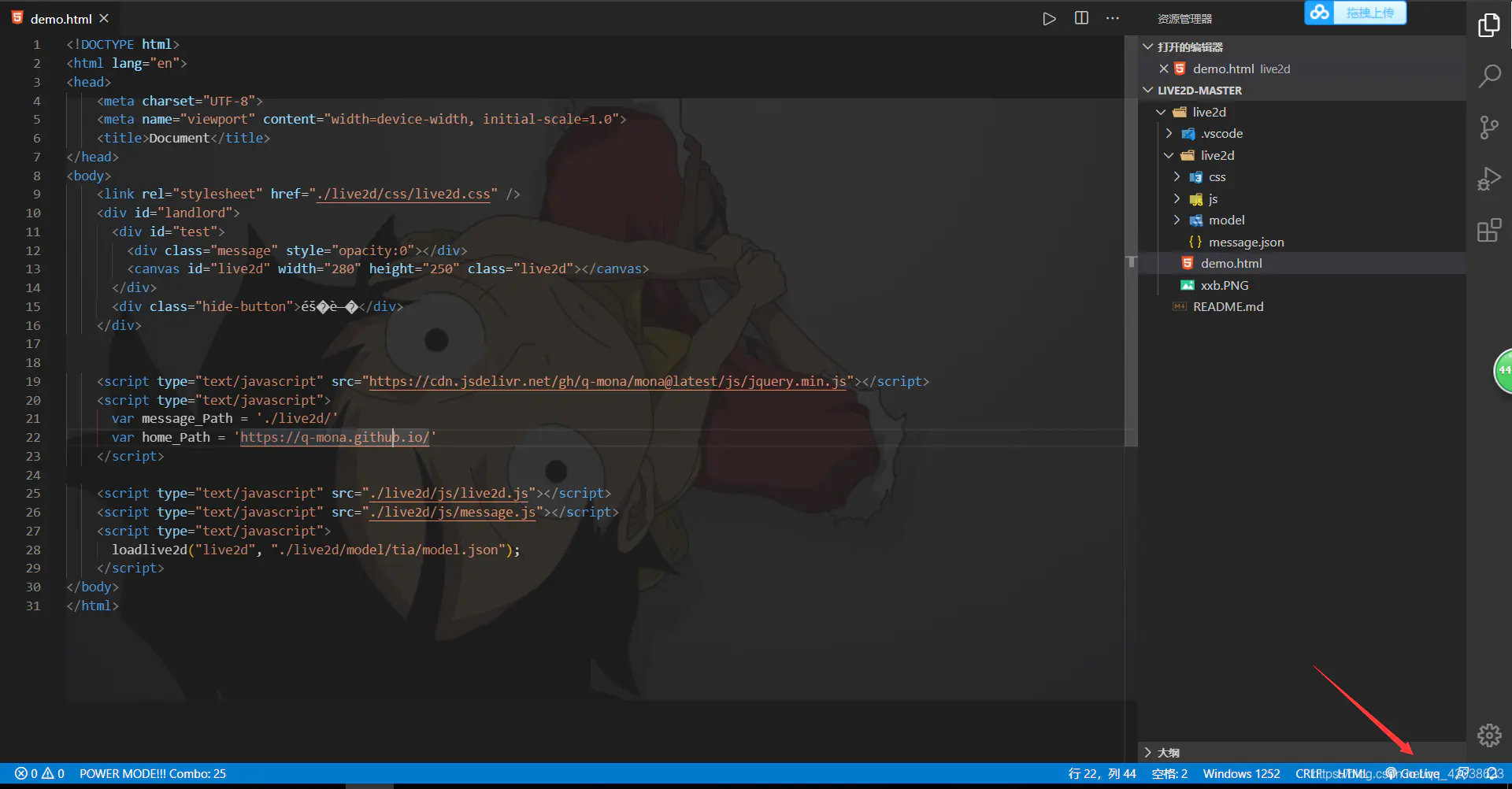Click the notifications bell in the status bar
1512x789 pixels.
1492,774
